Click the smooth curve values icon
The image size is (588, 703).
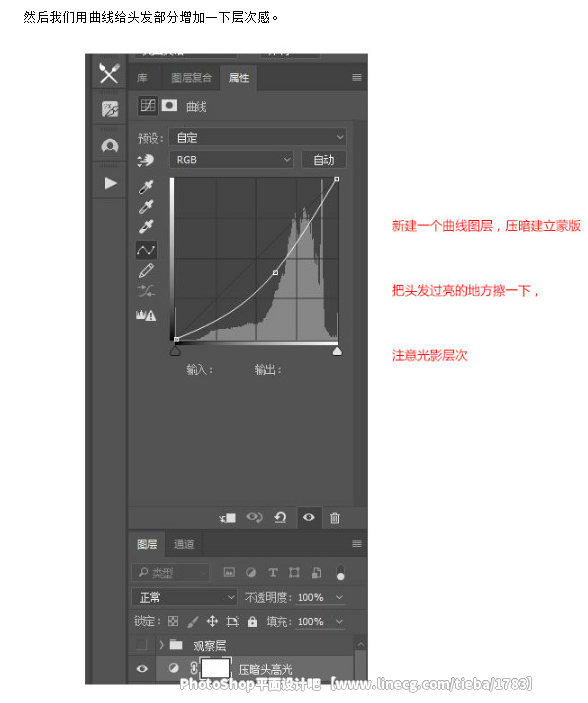tap(146, 291)
